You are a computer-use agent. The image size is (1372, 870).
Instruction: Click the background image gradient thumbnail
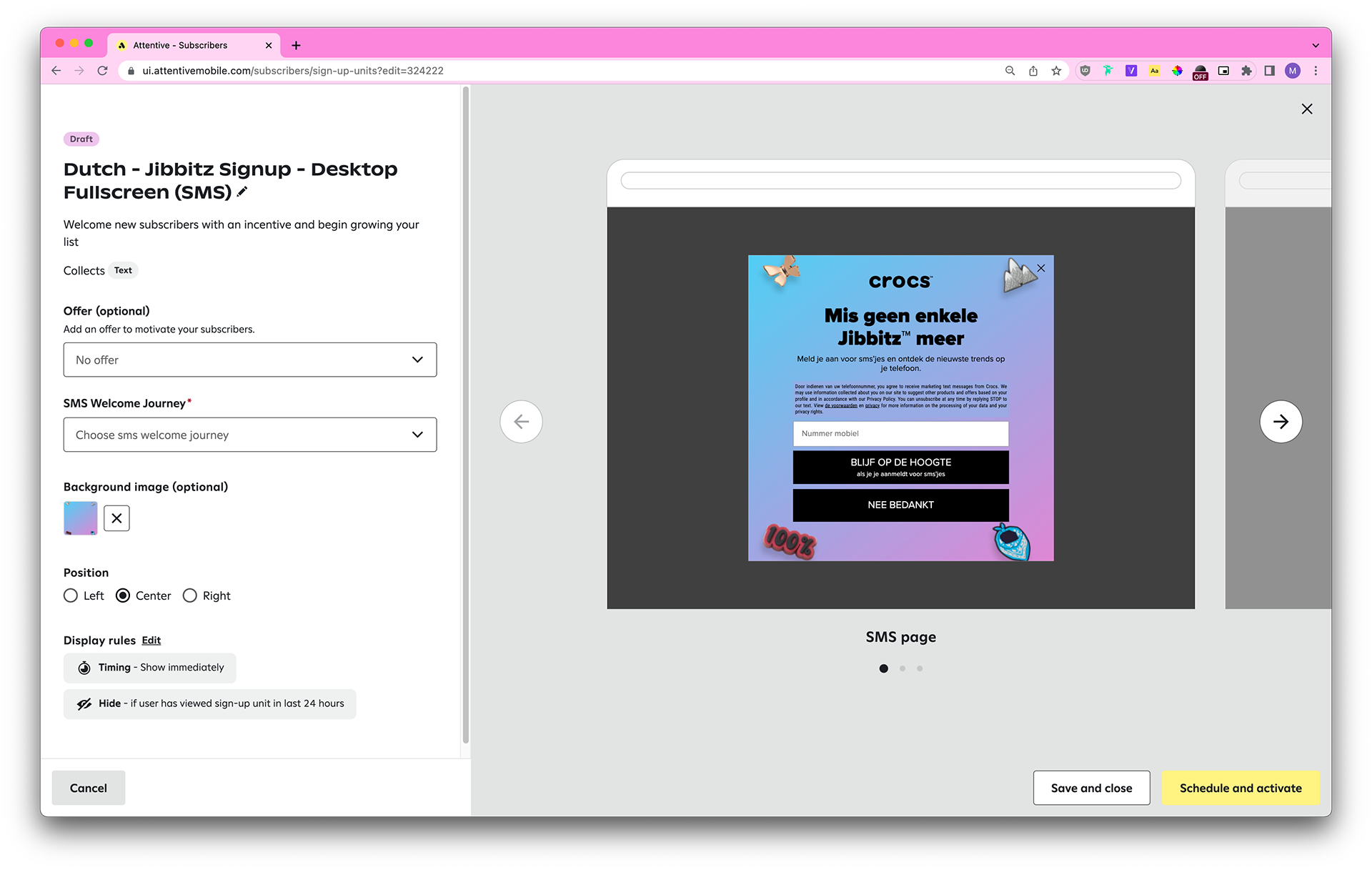click(81, 518)
